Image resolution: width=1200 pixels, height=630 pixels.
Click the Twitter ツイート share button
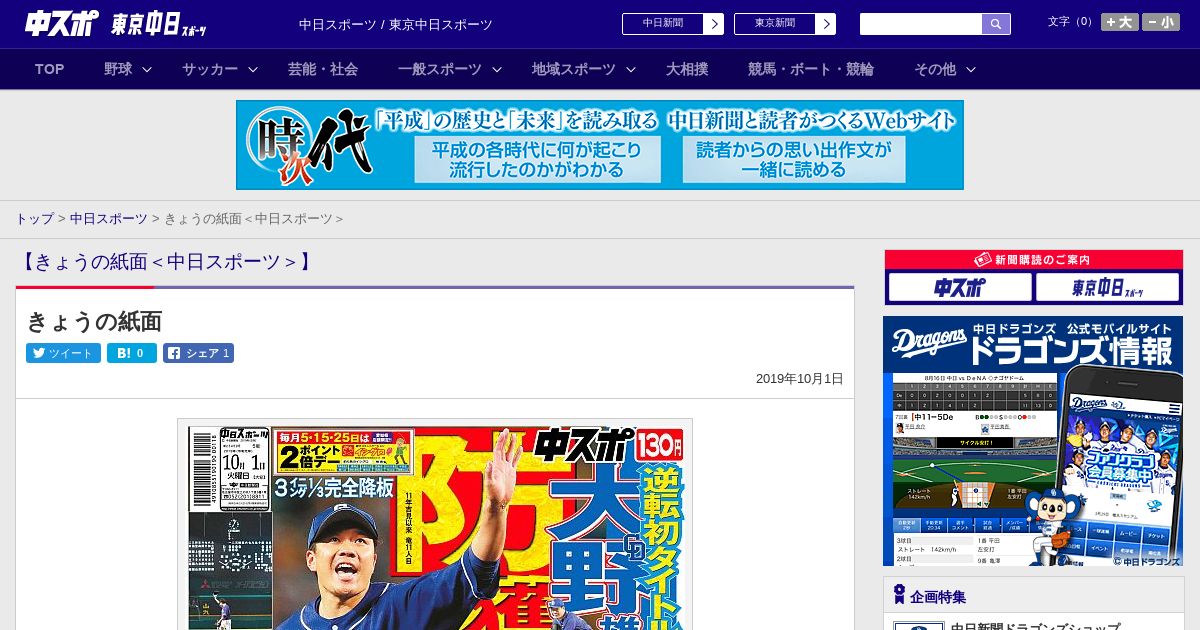point(63,353)
